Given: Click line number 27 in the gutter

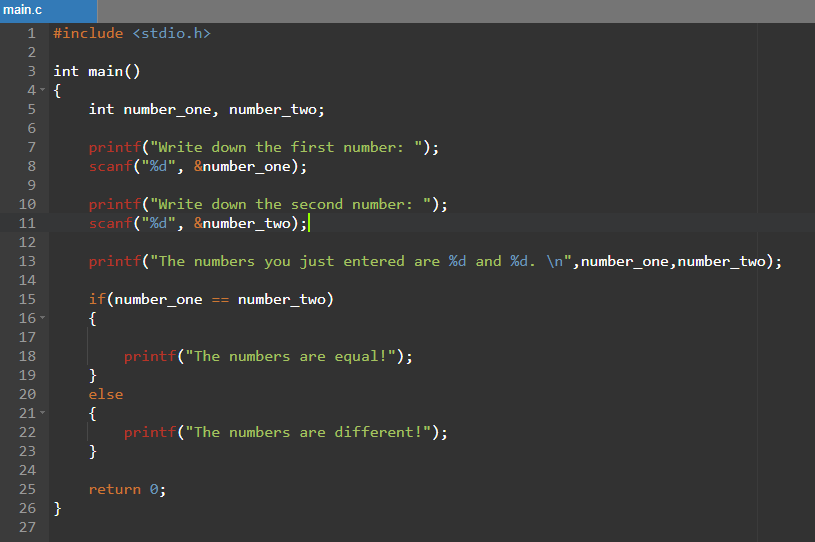Looking at the screenshot, I should click(27, 527).
